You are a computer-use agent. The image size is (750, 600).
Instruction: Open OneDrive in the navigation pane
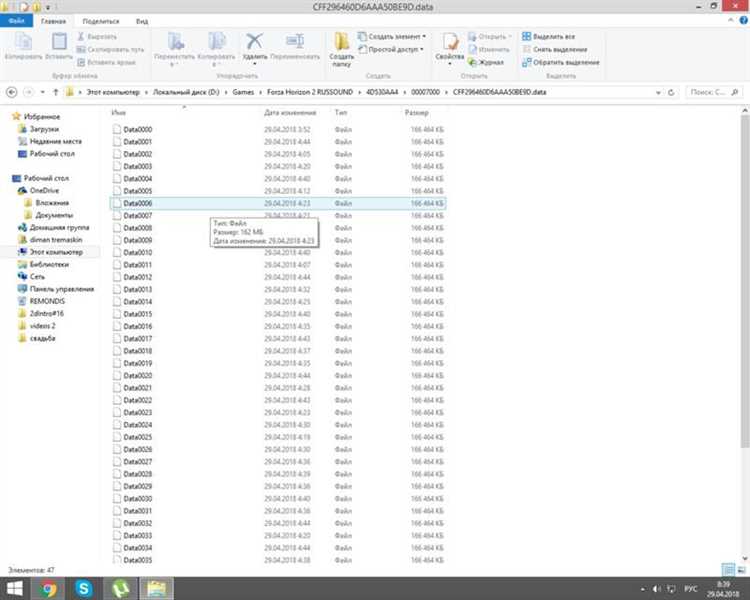(38, 190)
